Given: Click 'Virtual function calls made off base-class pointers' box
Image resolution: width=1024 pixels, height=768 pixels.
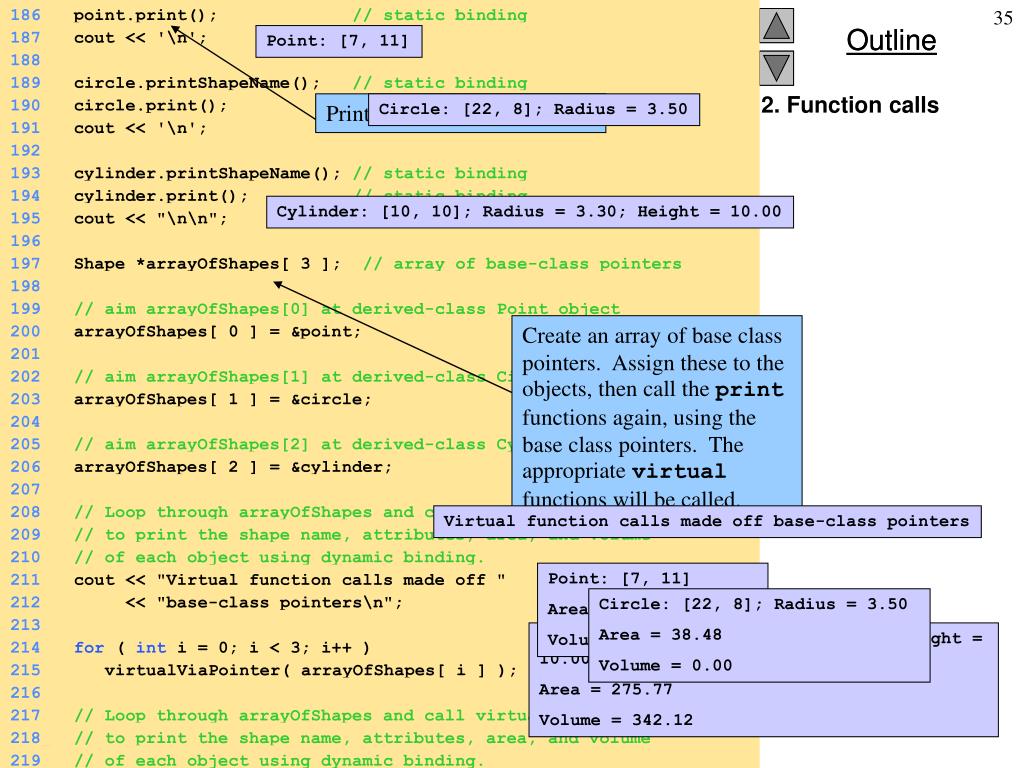Looking at the screenshot, I should 707,521.
